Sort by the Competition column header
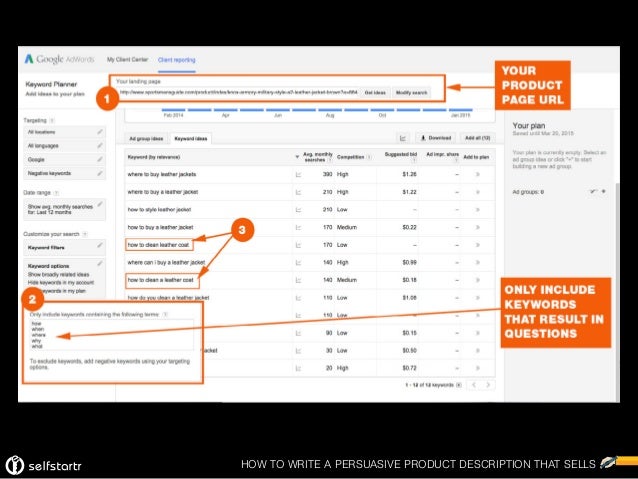 [x=351, y=157]
